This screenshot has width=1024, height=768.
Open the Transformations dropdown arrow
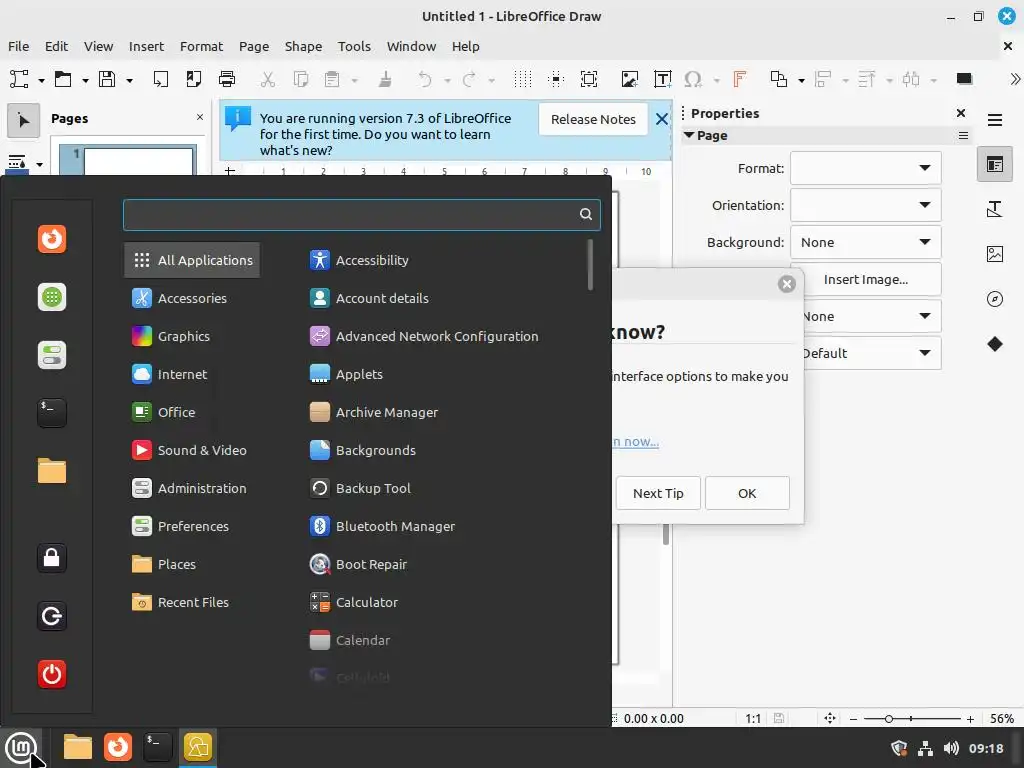(x=801, y=80)
